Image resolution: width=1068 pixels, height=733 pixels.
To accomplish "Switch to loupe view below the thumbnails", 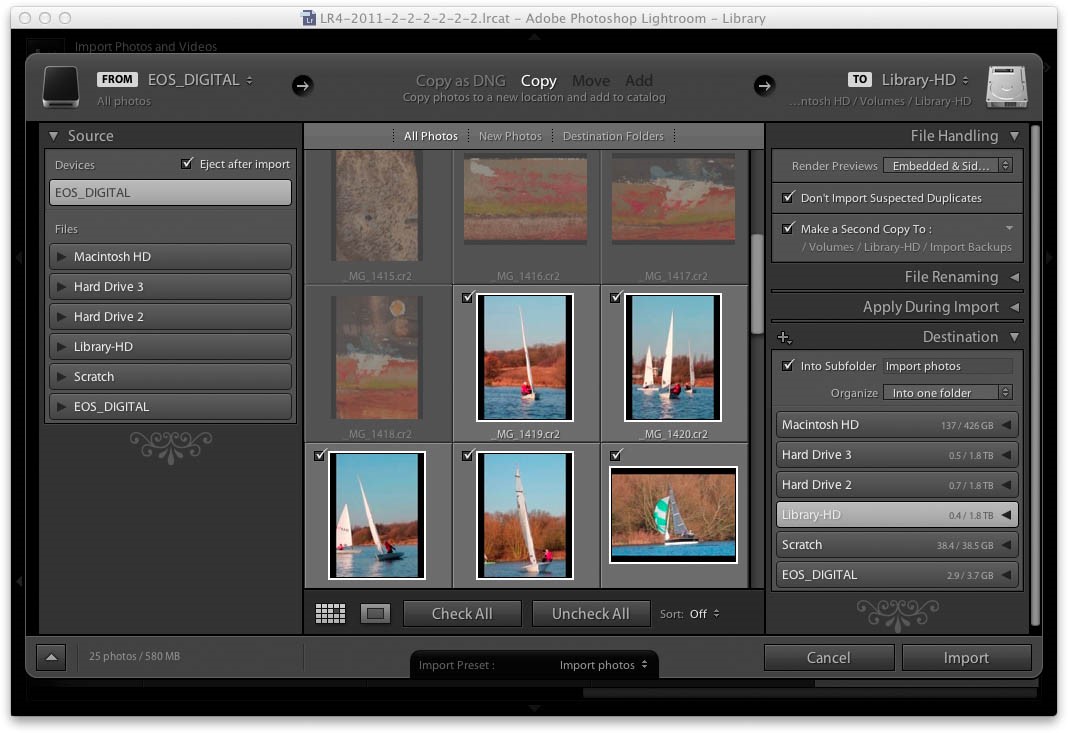I will pos(375,612).
